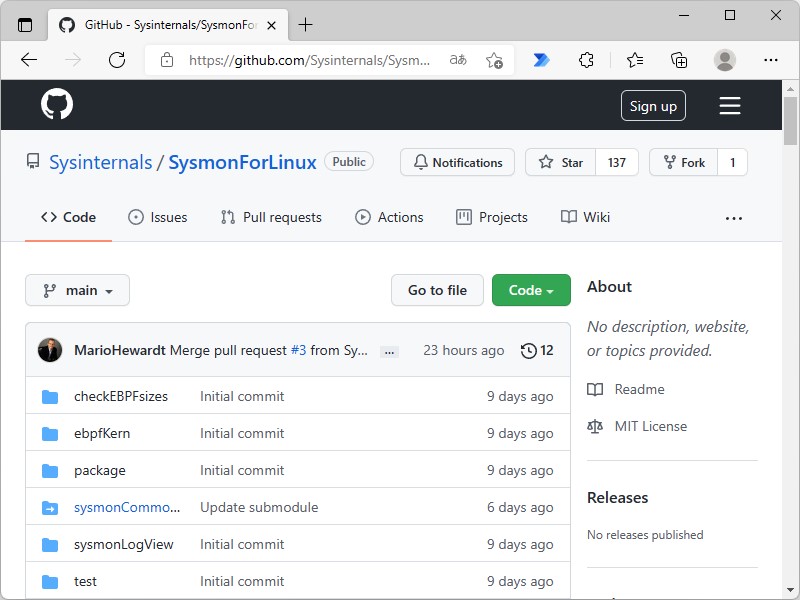Open MarioHewardt's avatar thumbnail
Image resolution: width=800 pixels, height=600 pixels.
[x=50, y=350]
